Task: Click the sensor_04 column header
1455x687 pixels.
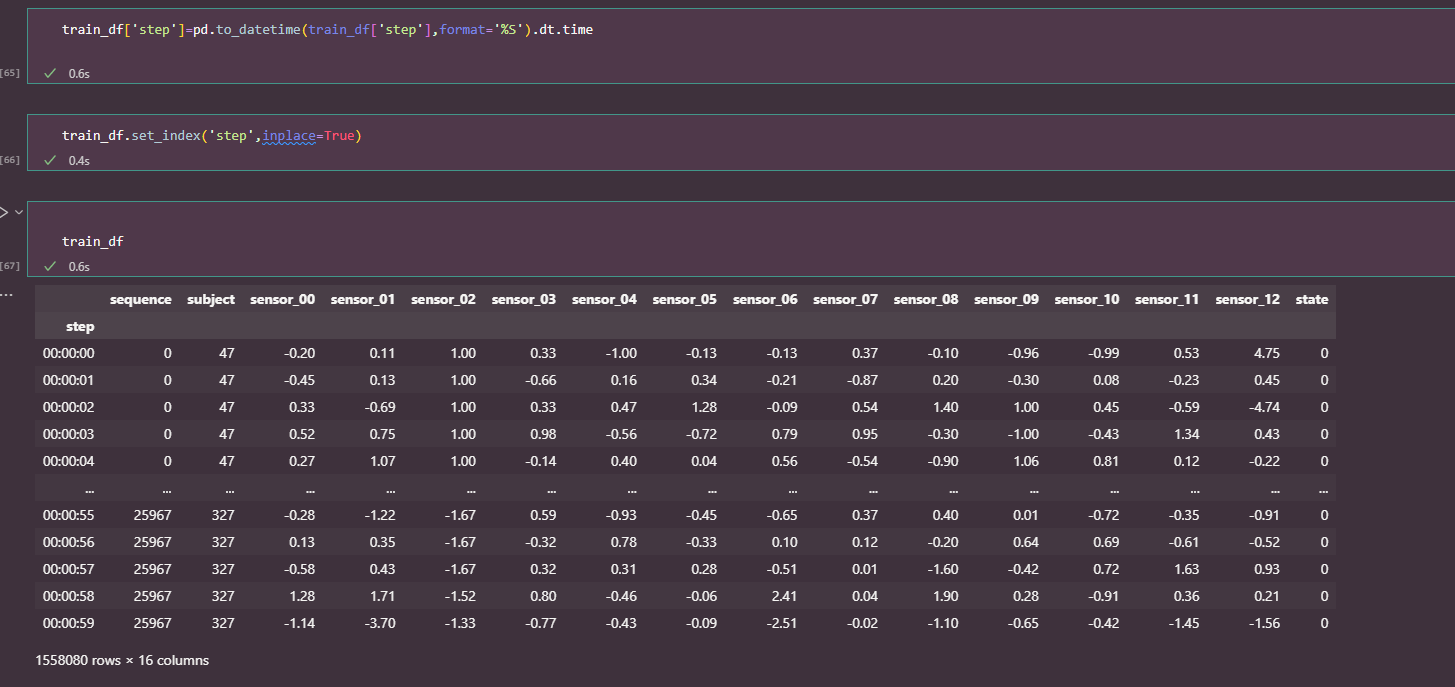Action: pos(604,299)
